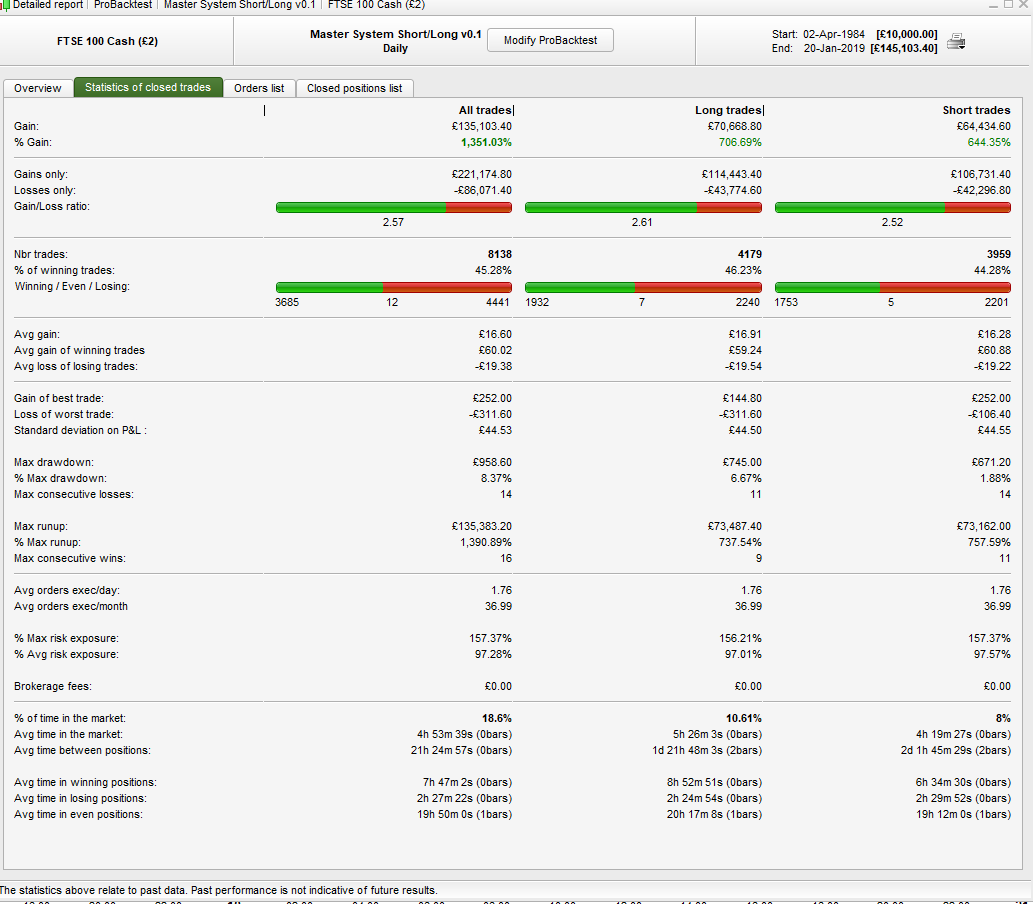Image resolution: width=1033 pixels, height=904 pixels.
Task: Switch to the Orders list tab
Action: coord(259,88)
